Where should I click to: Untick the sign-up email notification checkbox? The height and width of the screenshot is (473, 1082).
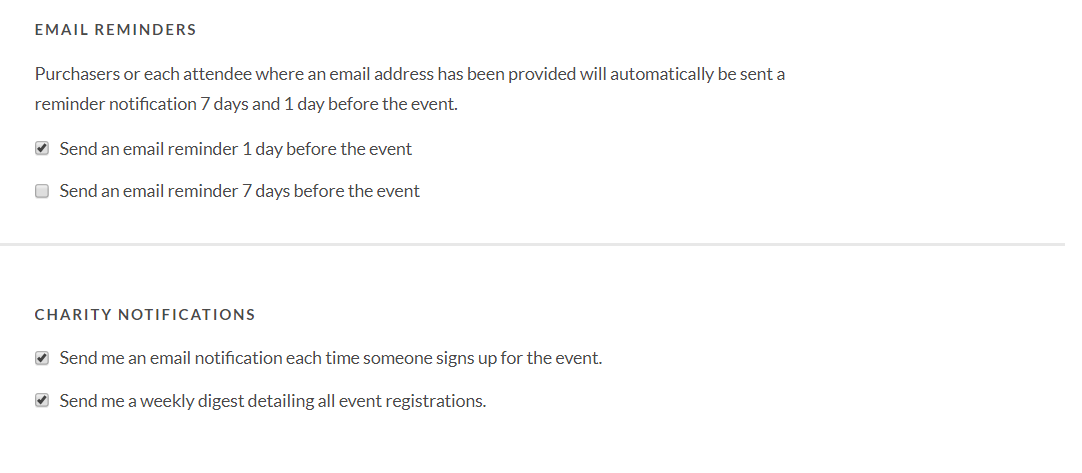pyautogui.click(x=42, y=358)
